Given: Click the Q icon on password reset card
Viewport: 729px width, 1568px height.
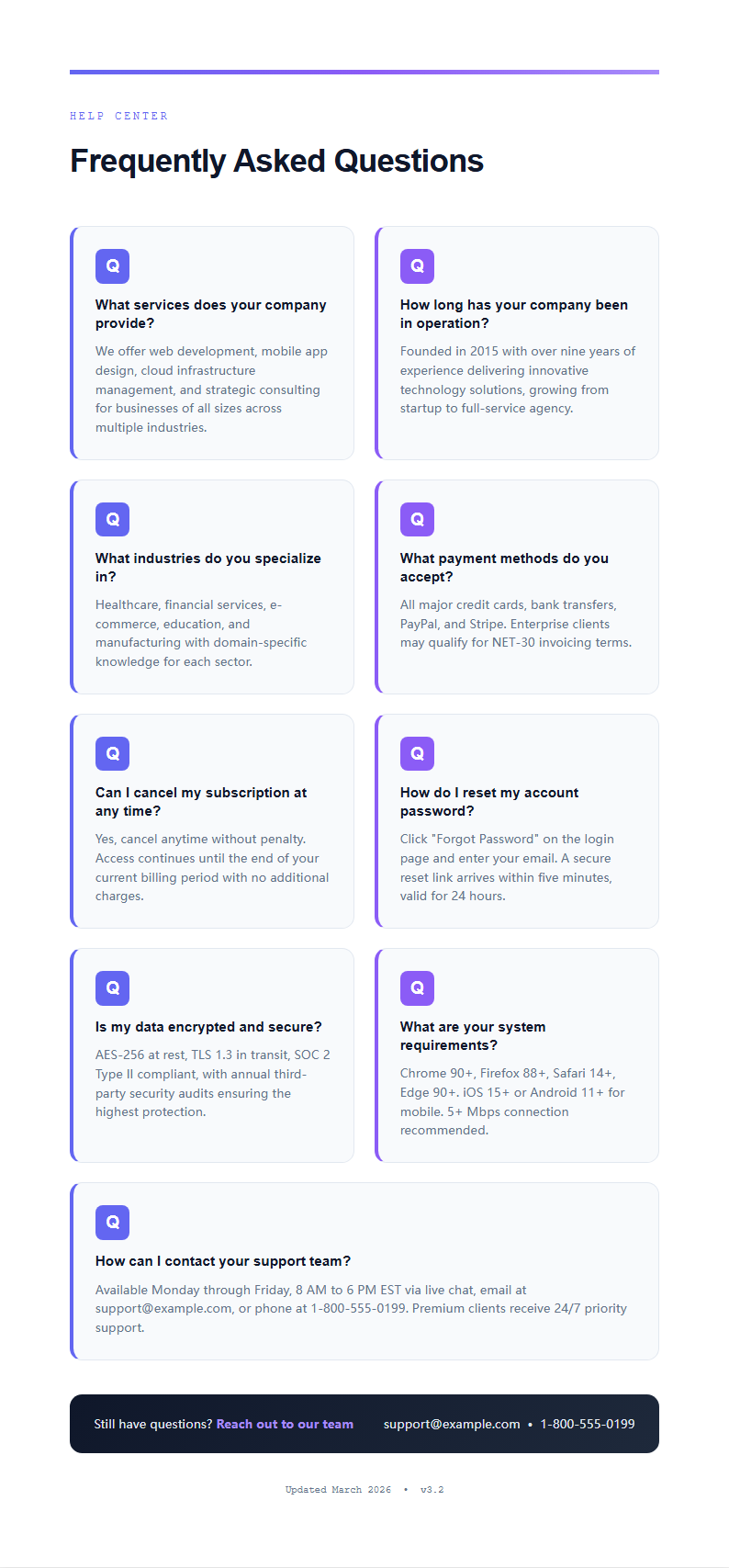Looking at the screenshot, I should point(417,753).
